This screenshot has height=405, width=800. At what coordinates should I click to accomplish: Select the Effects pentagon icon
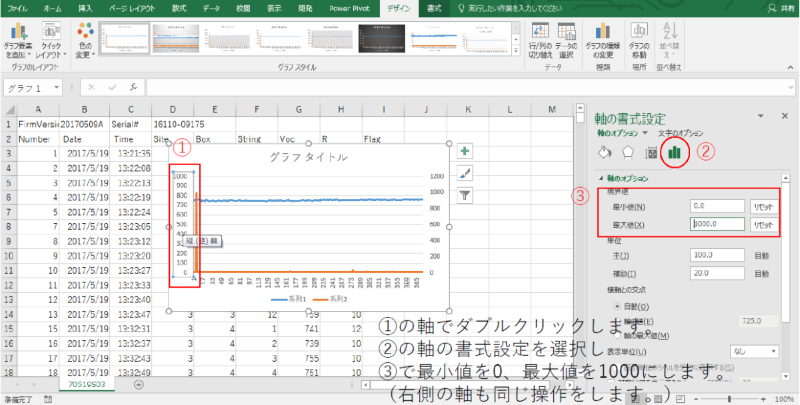pos(628,153)
